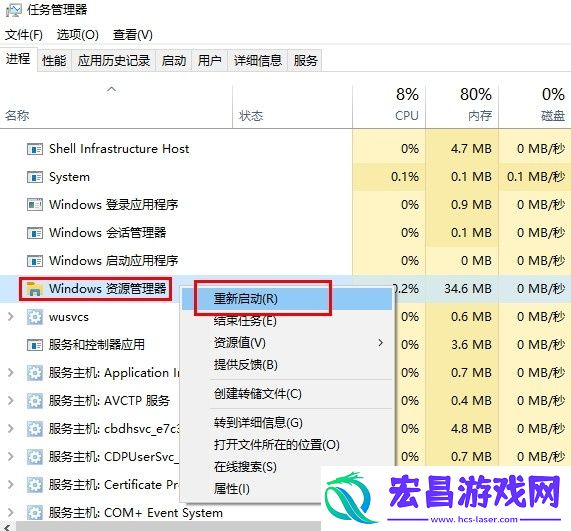Click the Windows 资源管理器 folder icon

point(35,289)
